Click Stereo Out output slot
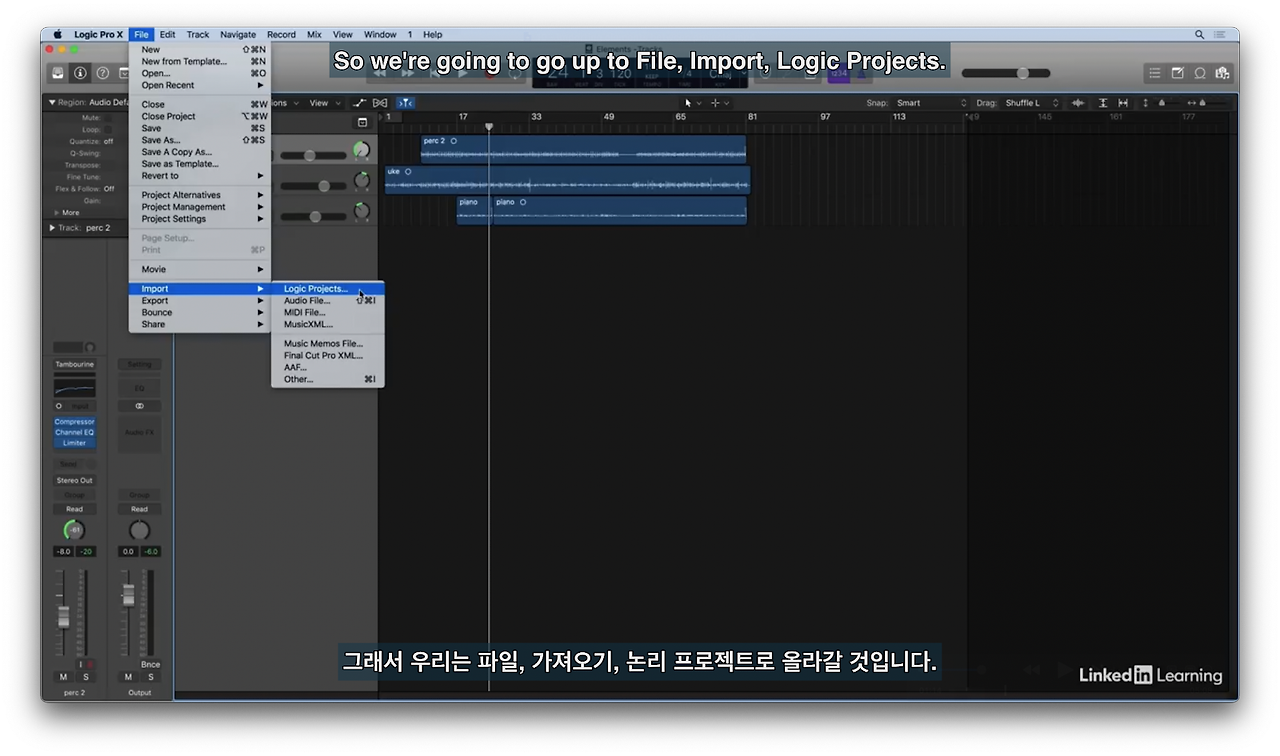 (x=75, y=480)
